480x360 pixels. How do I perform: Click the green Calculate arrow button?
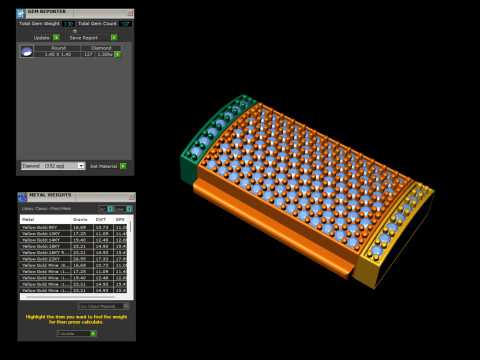(x=93, y=333)
